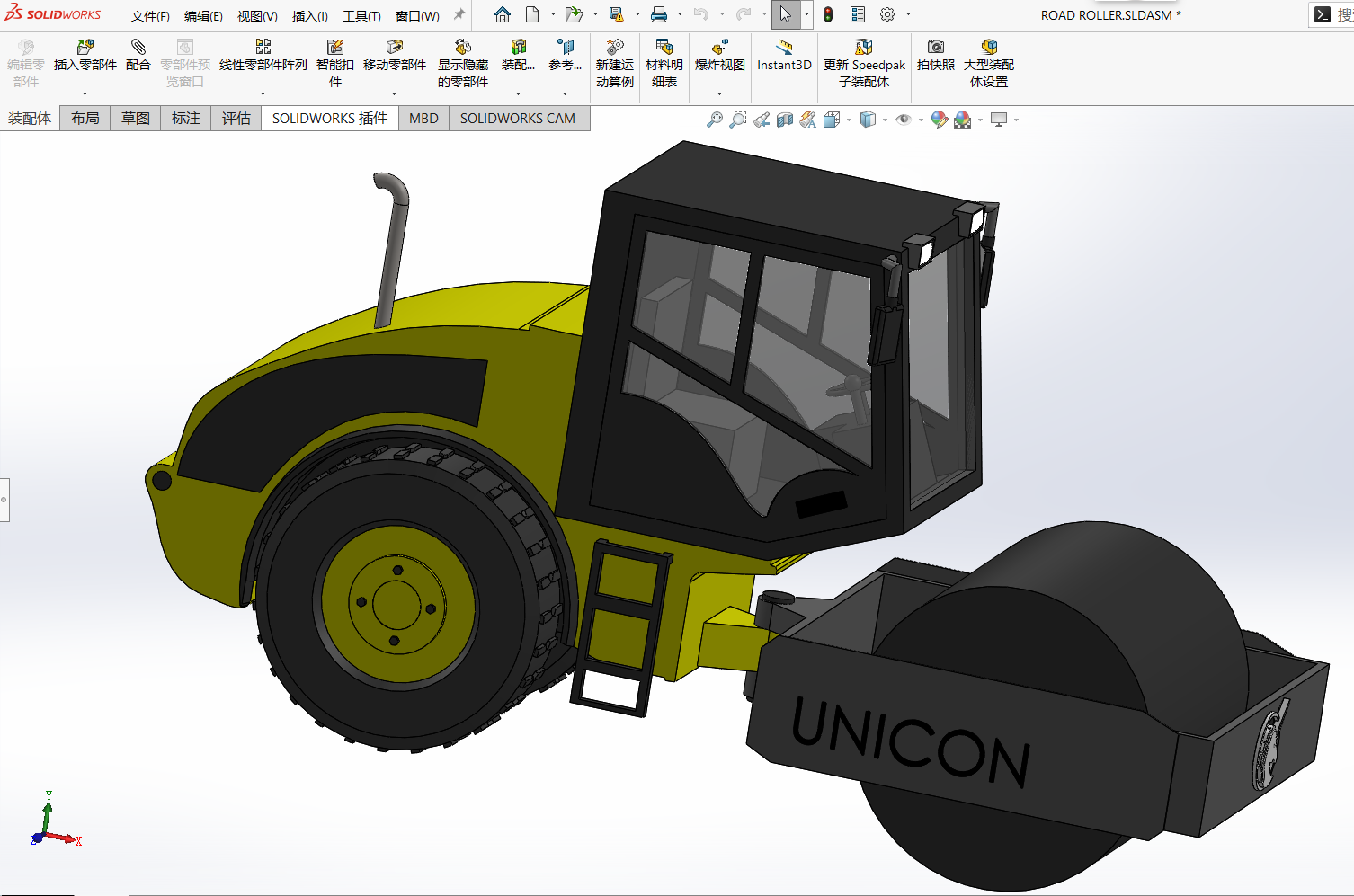The image size is (1354, 896).
Task: Toggle Hide/Show Items eye icon
Action: tap(904, 120)
